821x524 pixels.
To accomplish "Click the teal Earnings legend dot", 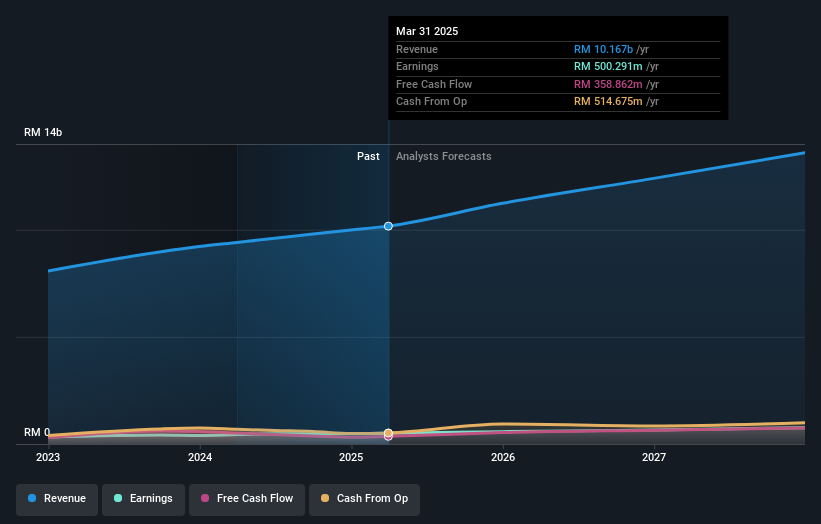I will [x=118, y=498].
